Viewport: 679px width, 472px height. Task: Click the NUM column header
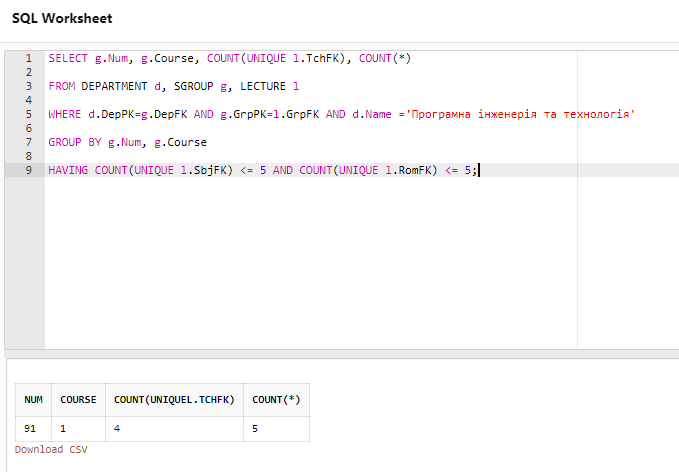[x=34, y=400]
